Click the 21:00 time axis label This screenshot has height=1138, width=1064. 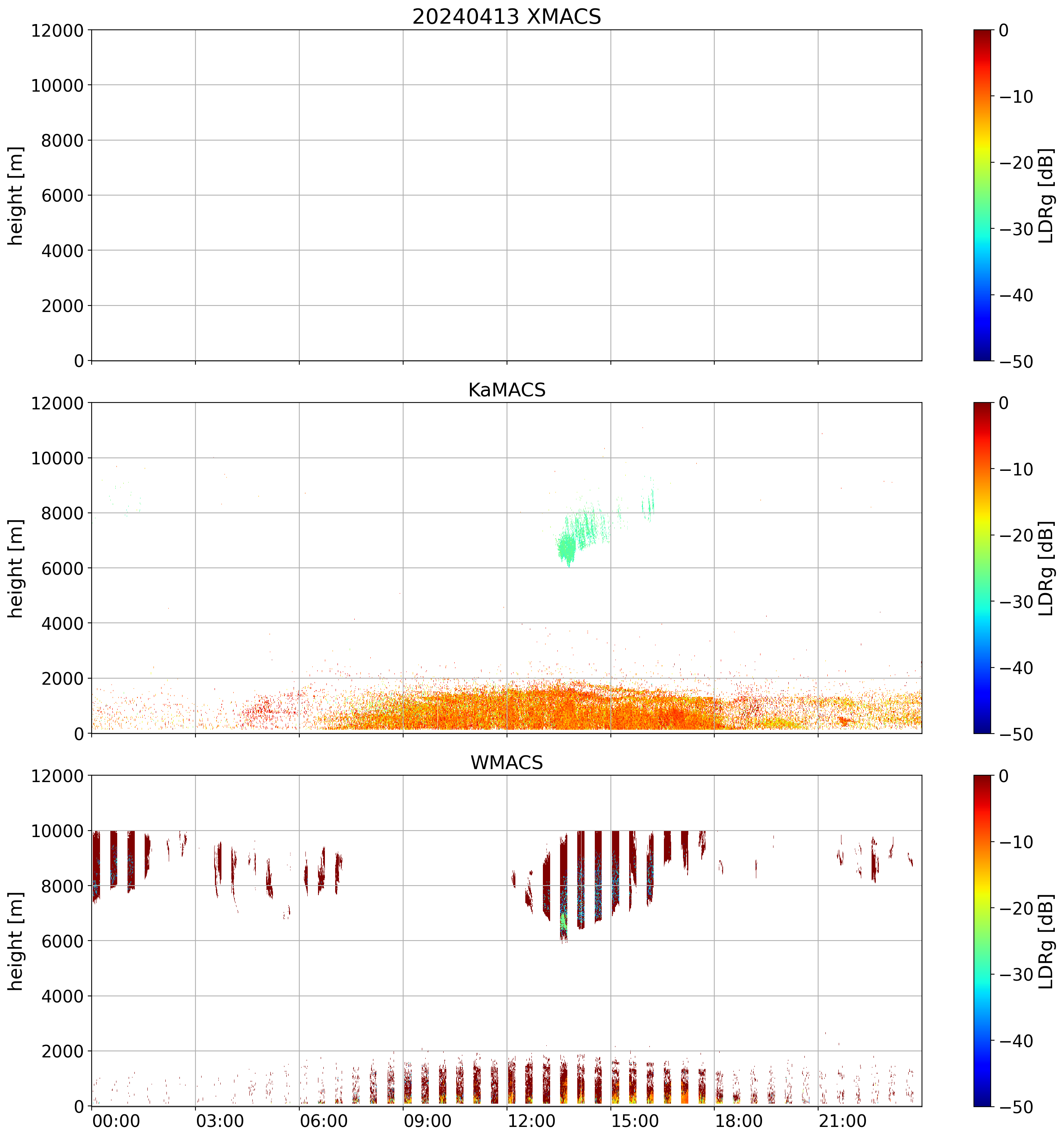tap(843, 1121)
